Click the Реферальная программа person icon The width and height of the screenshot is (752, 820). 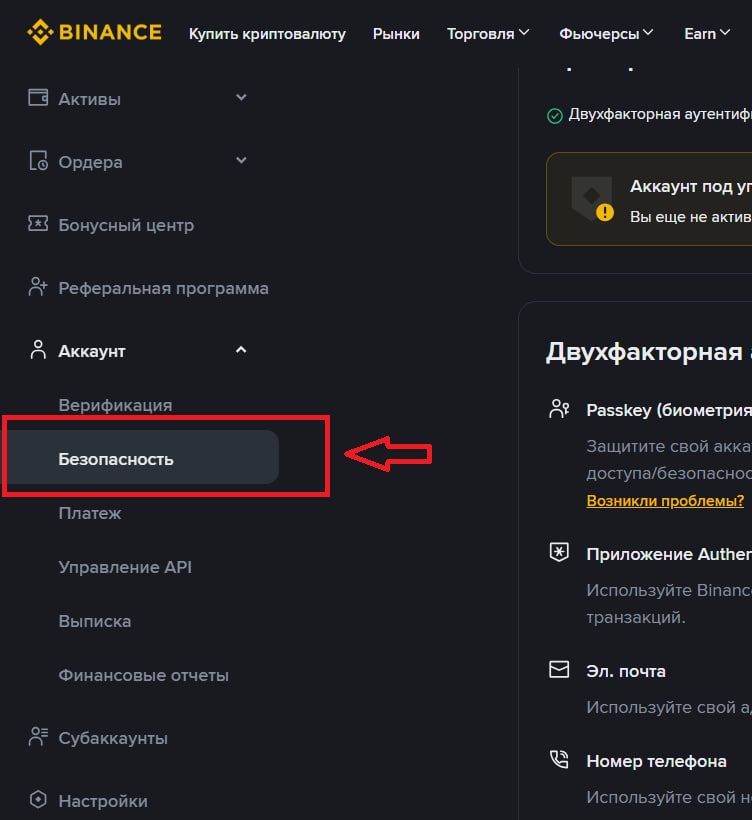(x=39, y=288)
